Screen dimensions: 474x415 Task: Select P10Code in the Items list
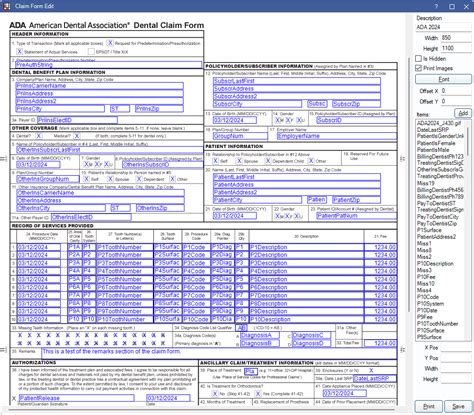(428, 297)
